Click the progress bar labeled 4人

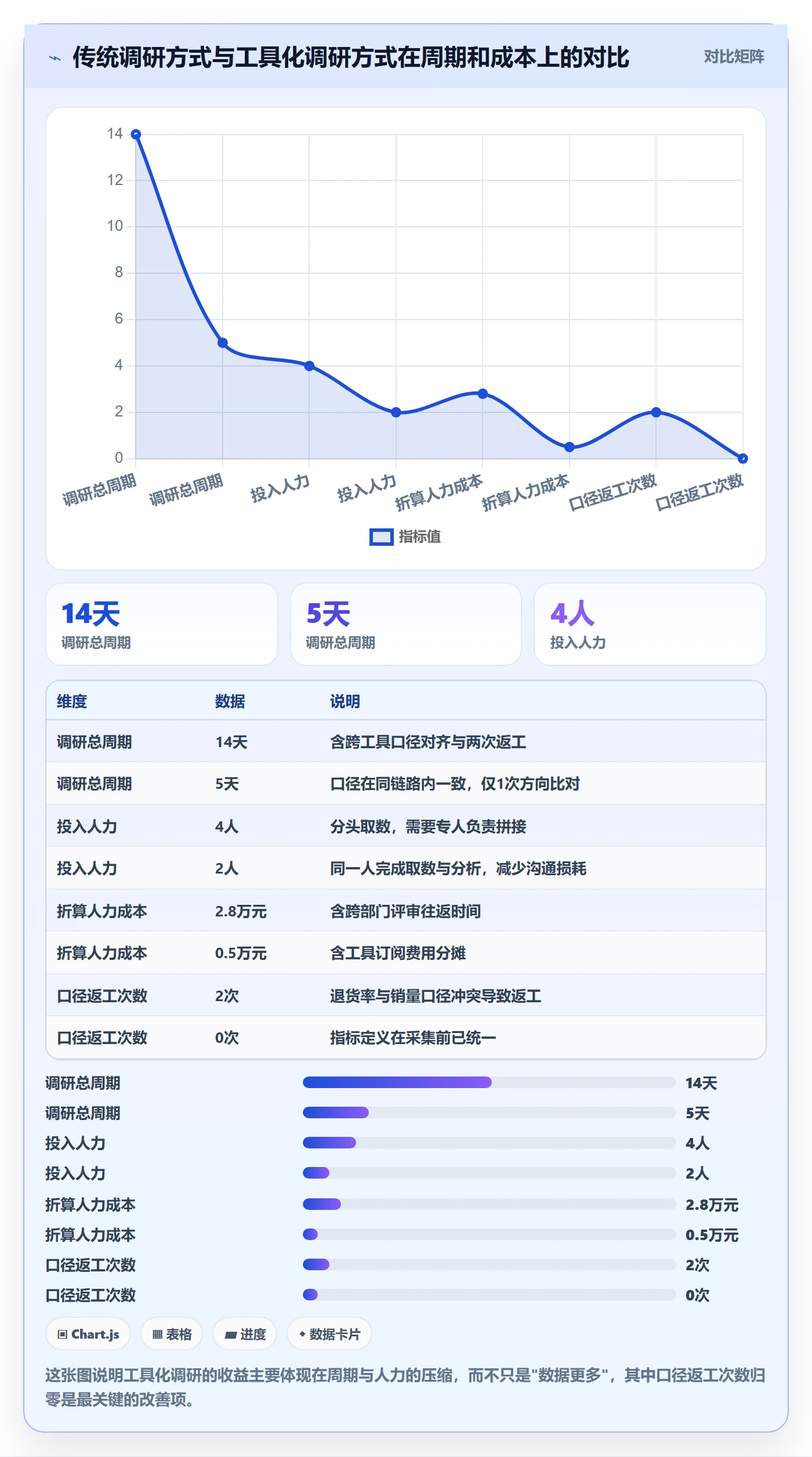[x=490, y=1143]
